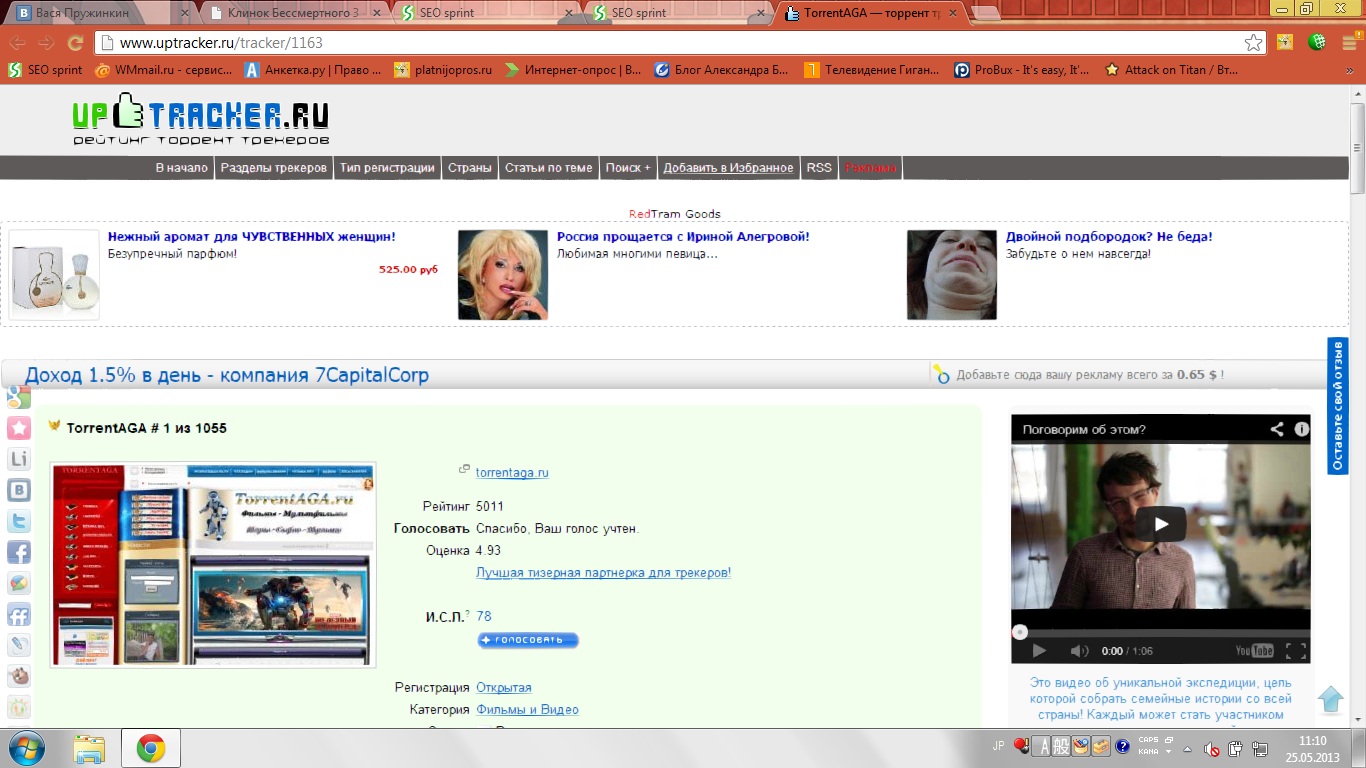Screen dimensions: 1366x768
Task: Open 'Тип регистрации' menu
Action: click(x=387, y=168)
